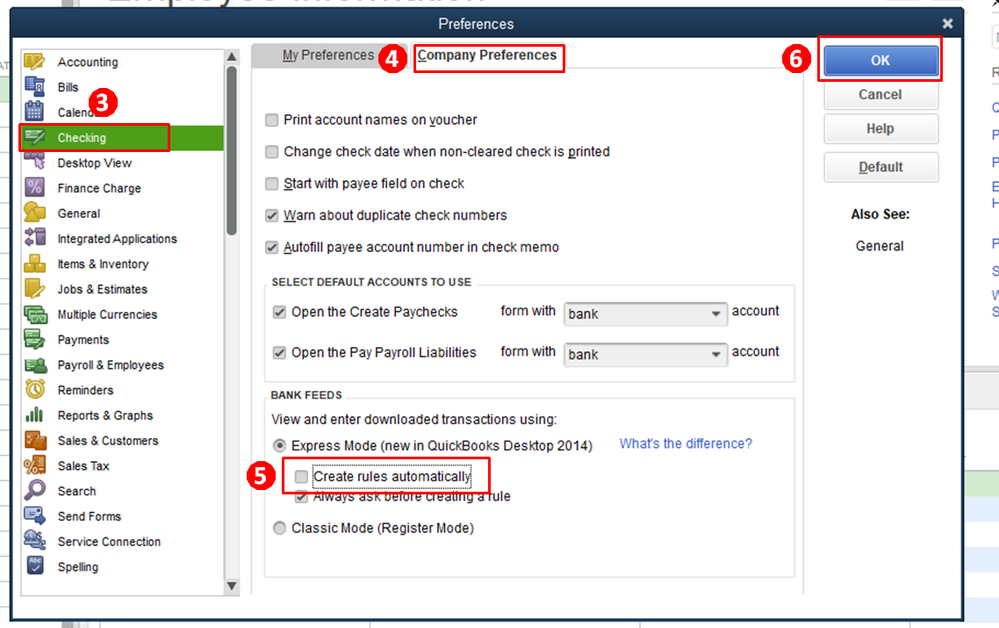Select the Sales & Customers icon
This screenshot has width=999, height=628.
pos(34,440)
